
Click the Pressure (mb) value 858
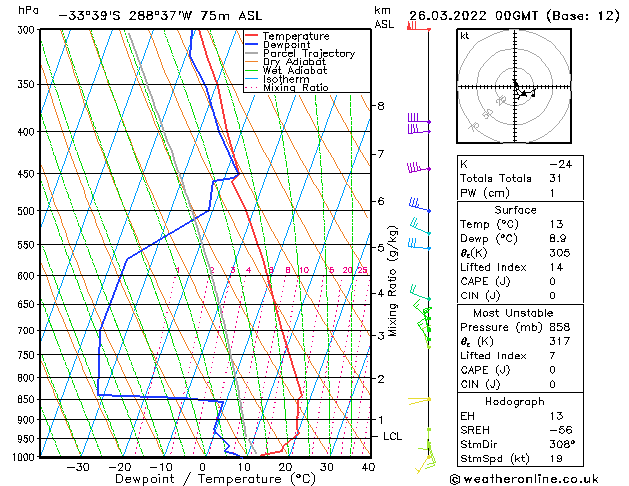pos(560,327)
